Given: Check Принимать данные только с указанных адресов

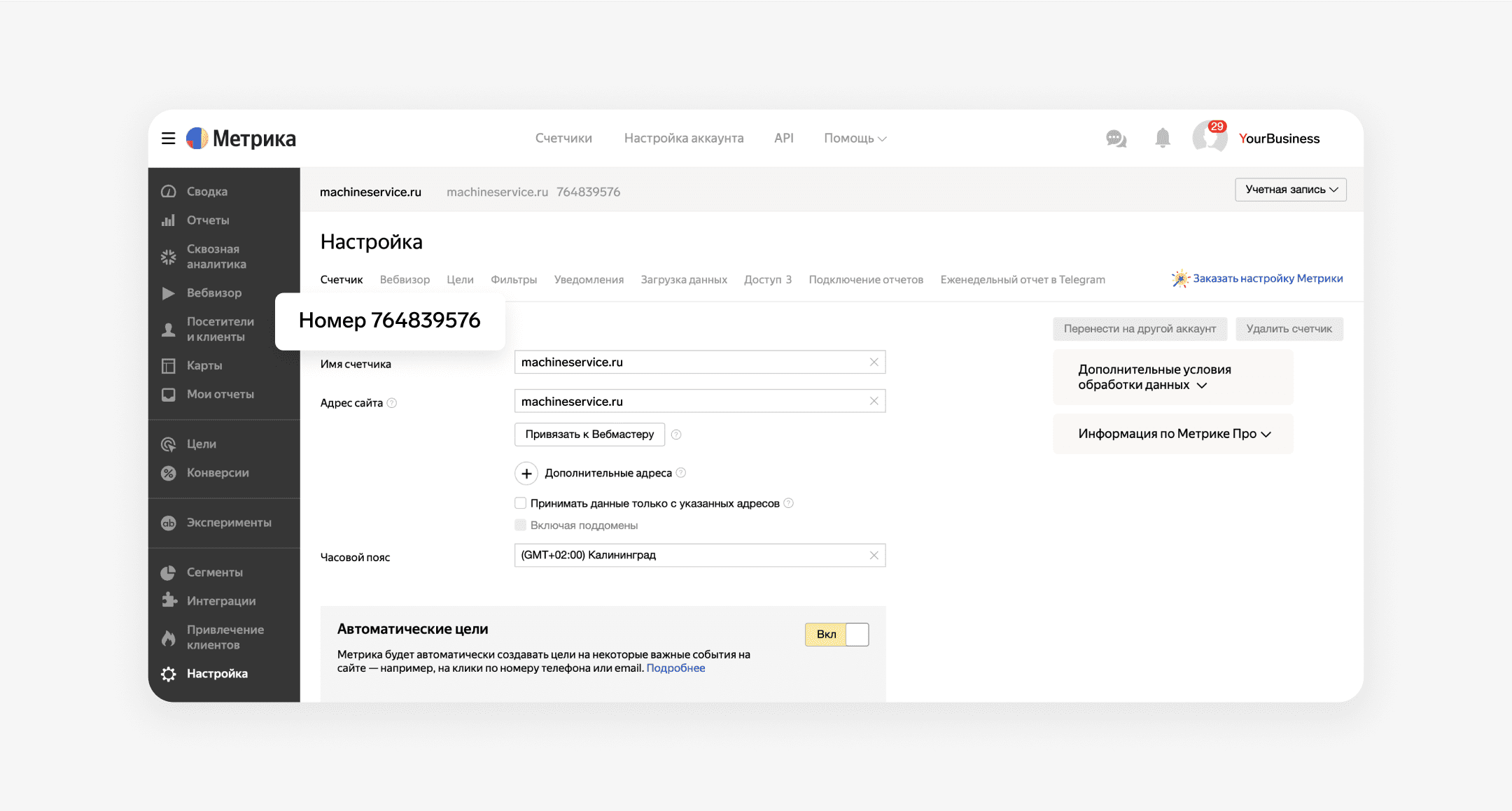Looking at the screenshot, I should coord(520,503).
